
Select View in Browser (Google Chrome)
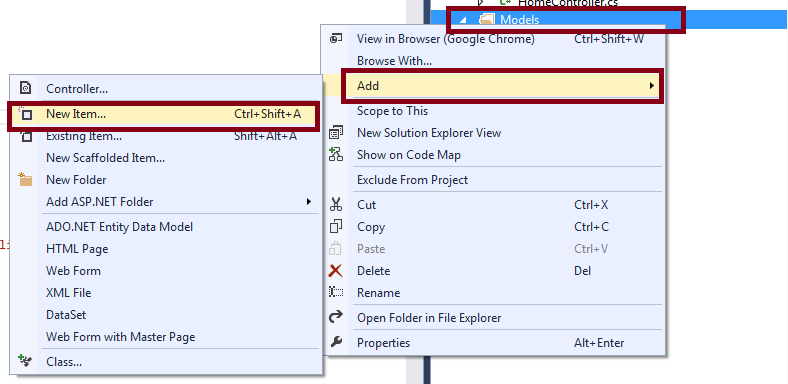coord(446,39)
